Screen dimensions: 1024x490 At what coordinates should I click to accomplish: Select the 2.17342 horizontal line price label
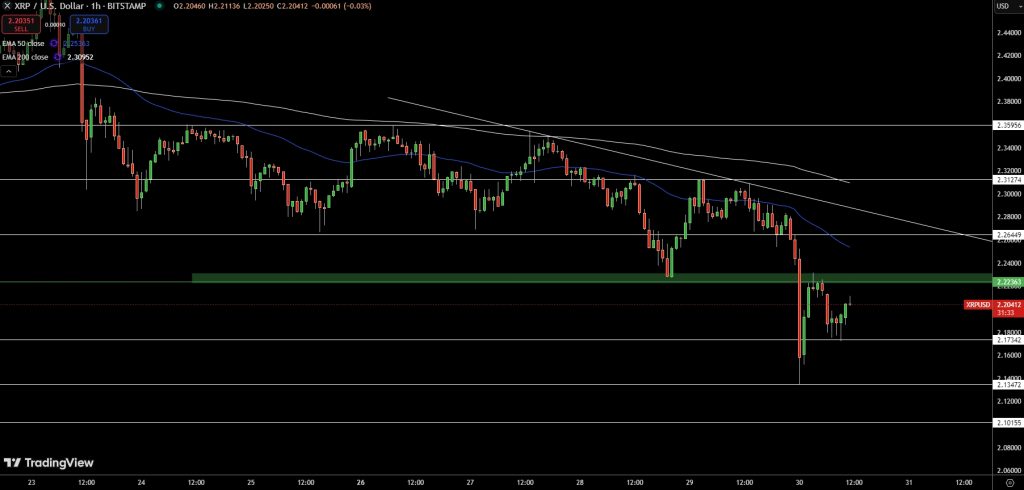coord(1006,340)
